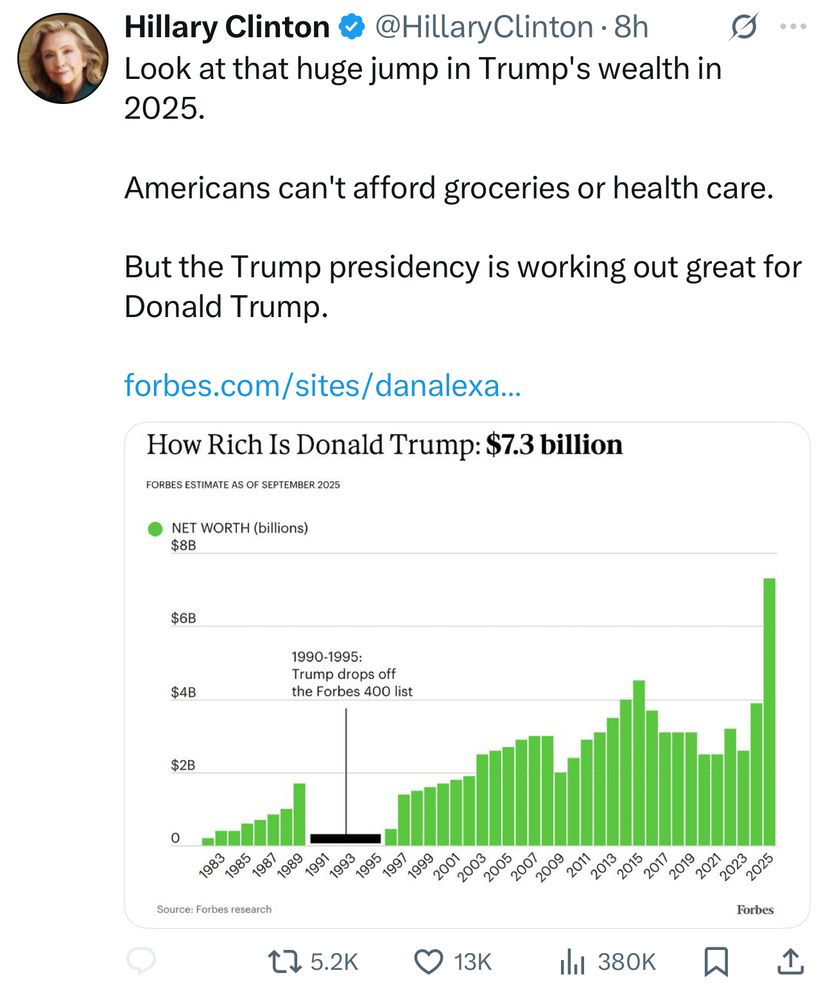Open Hillary Clinton's profile picture
The image size is (828, 1000).
coord(61,59)
